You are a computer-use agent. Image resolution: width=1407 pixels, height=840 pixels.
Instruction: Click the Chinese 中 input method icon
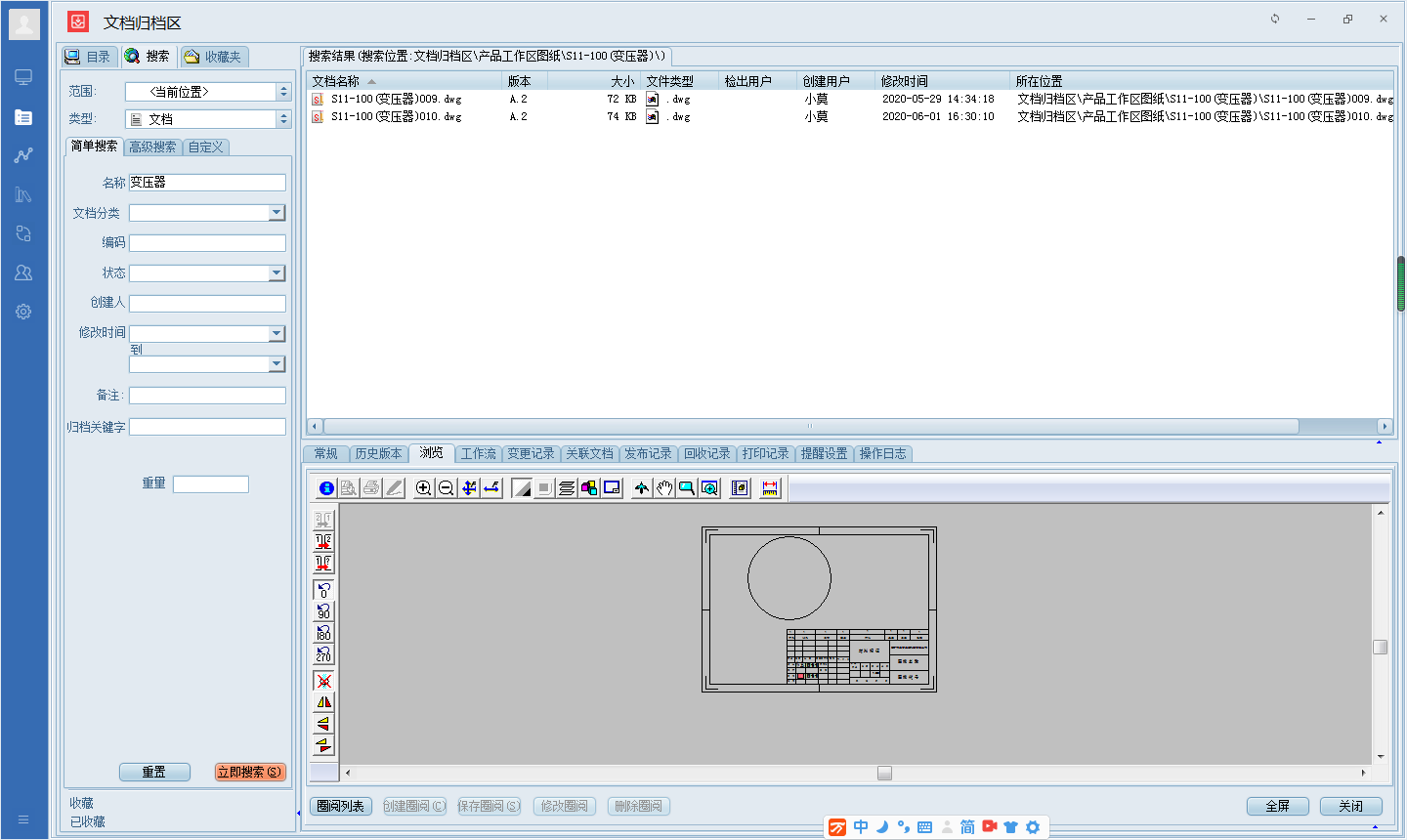click(x=861, y=827)
